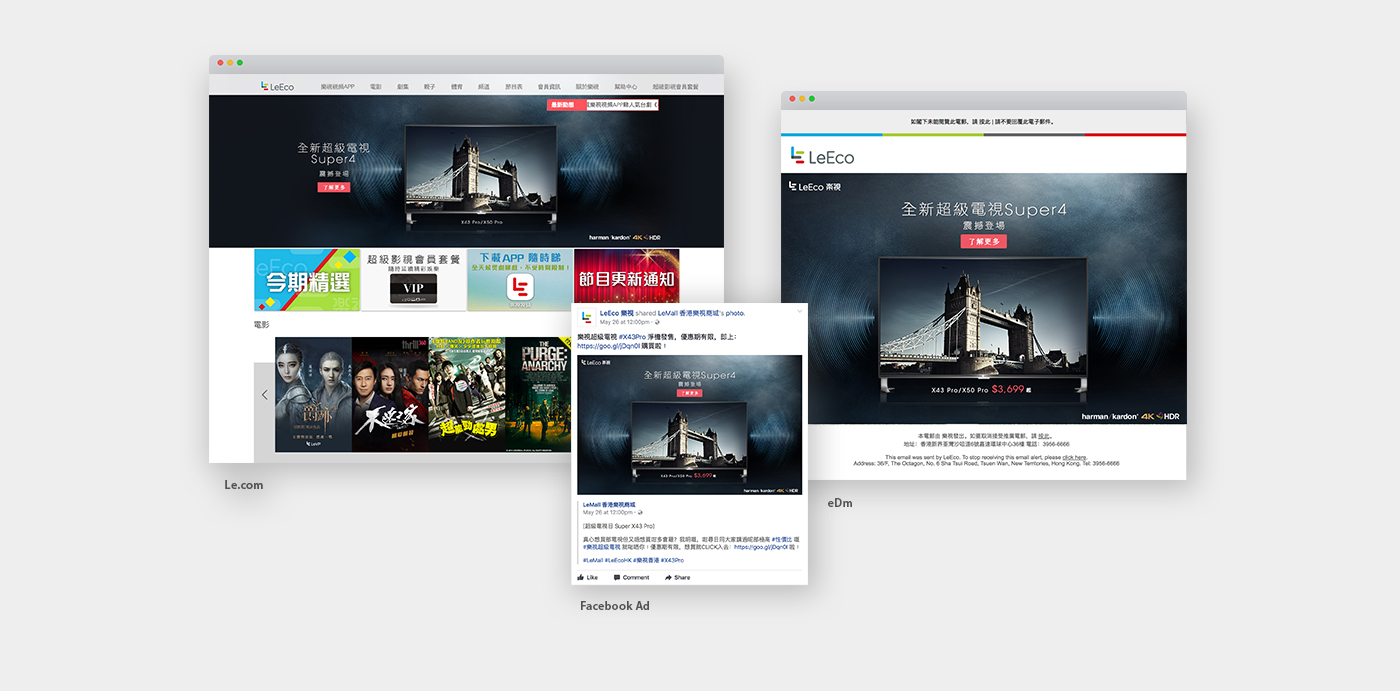Open the LeEco 樂視 page name in the Facebook post
This screenshot has height=691, width=1400.
coord(616,313)
